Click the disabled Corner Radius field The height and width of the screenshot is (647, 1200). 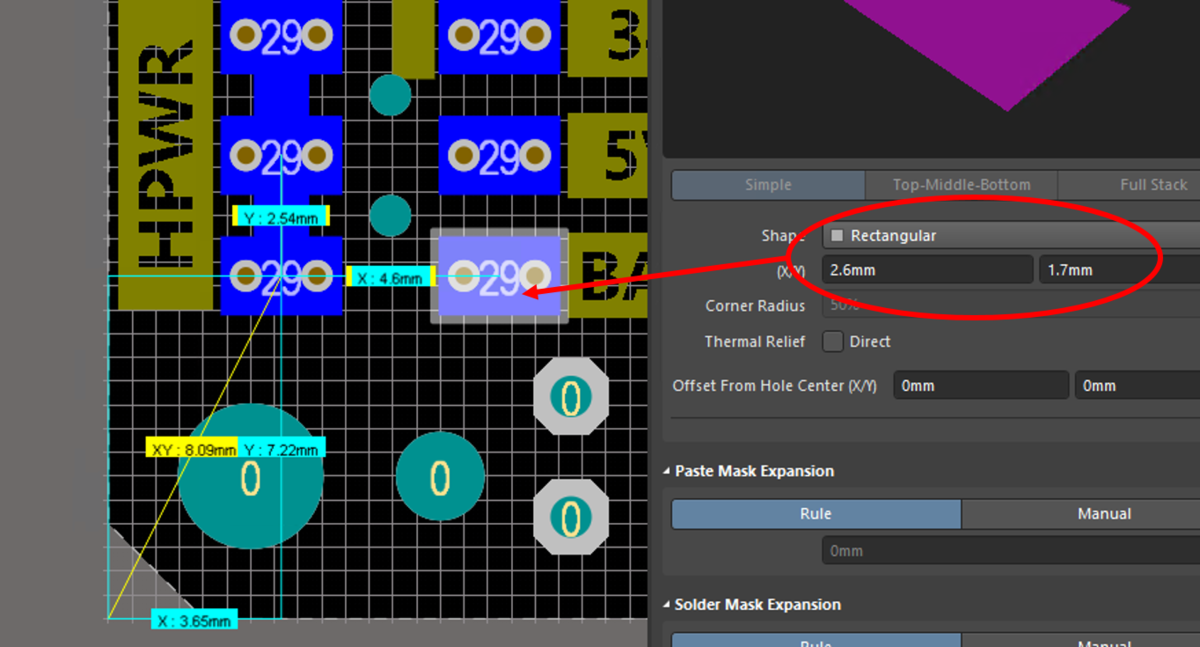pos(1011,305)
